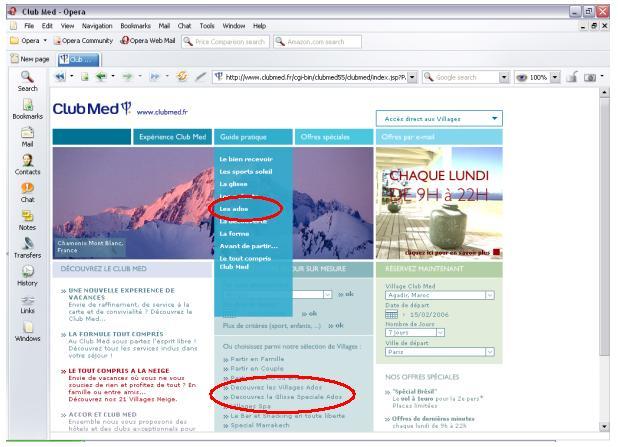Image resolution: width=618 pixels, height=447 pixels.
Task: Open Nombre de Jours 7 jours dropdown
Action: 415,333
